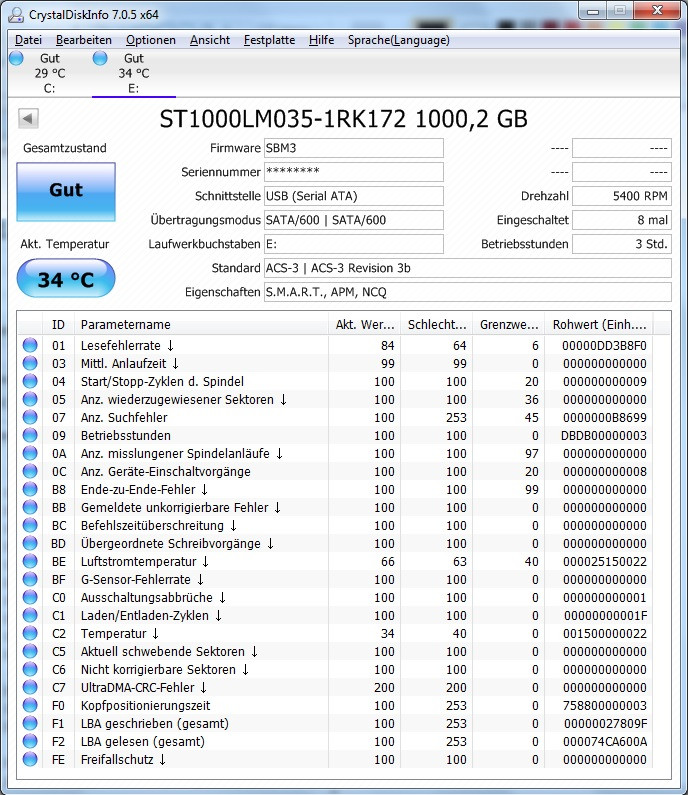
Task: Click status orb of Ende-zu-Ende-Fehler row
Action: [x=30, y=489]
